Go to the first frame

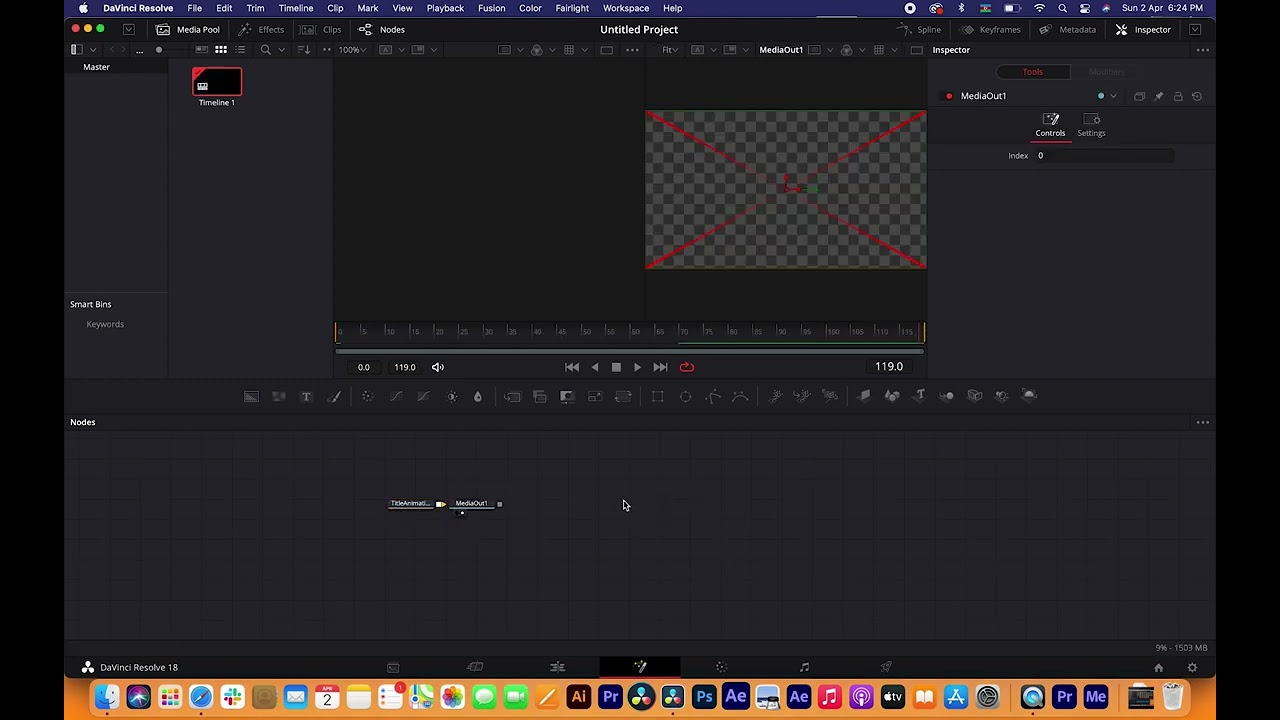click(x=572, y=367)
